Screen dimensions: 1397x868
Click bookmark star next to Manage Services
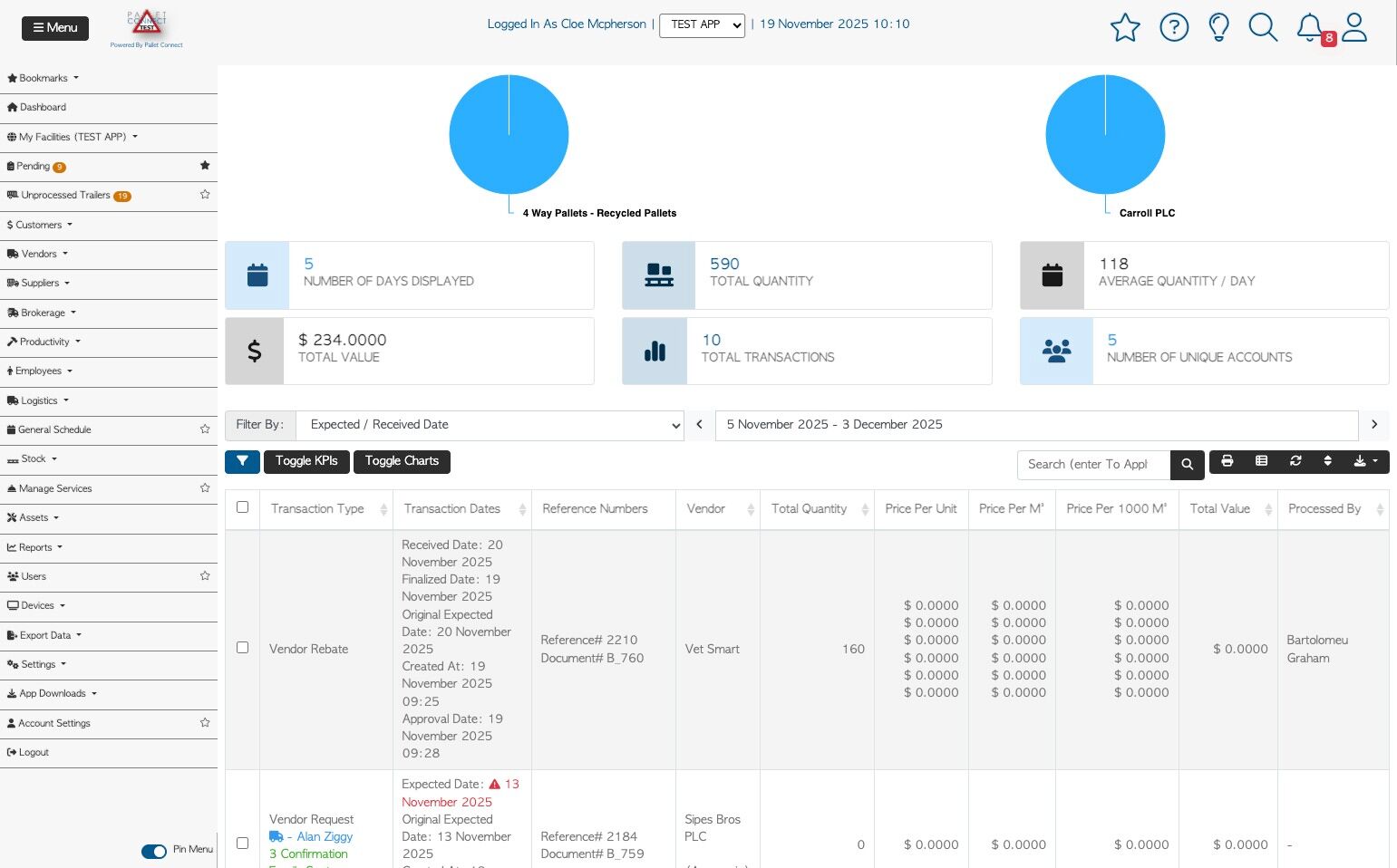pos(205,488)
